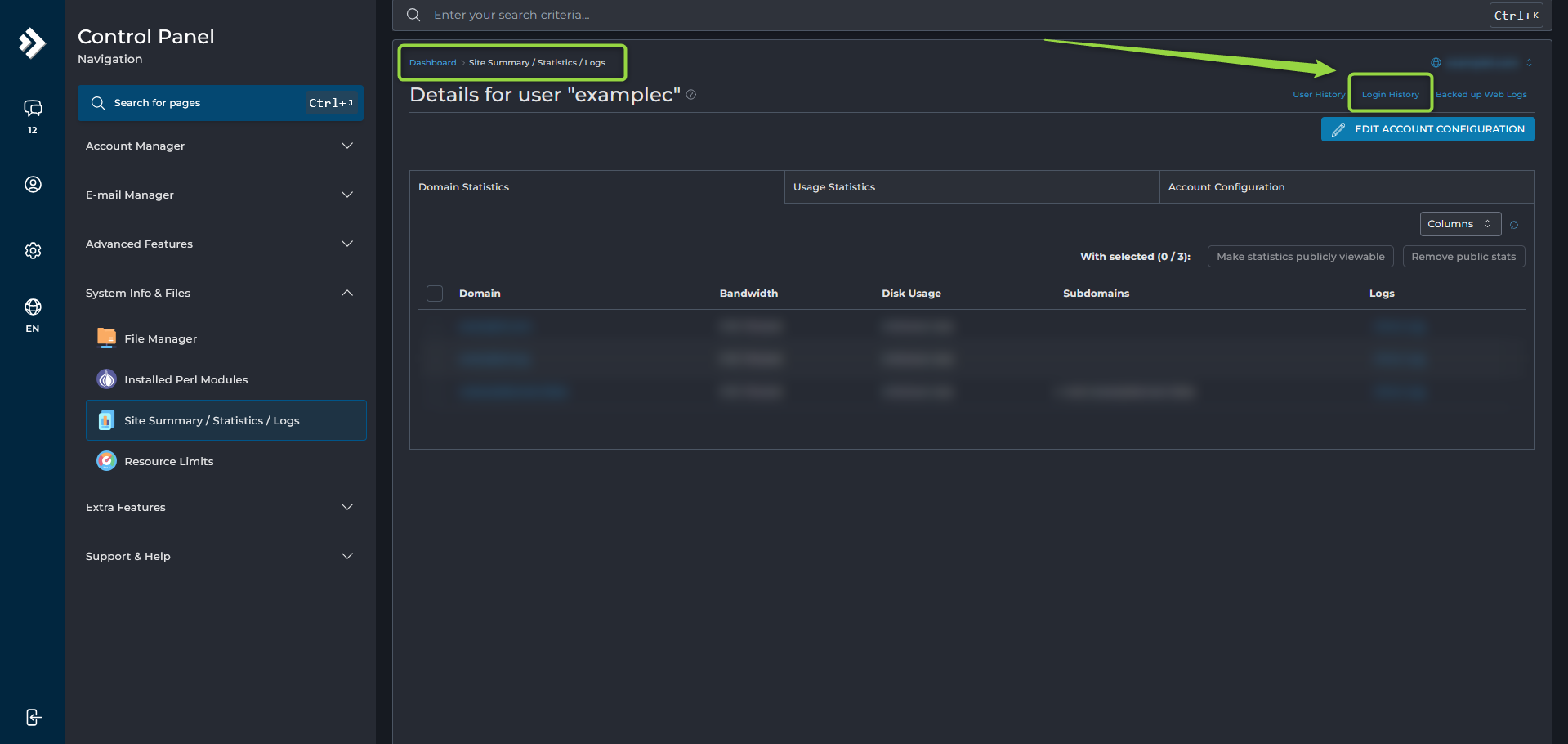Switch to the Domain Statistics tab

(596, 187)
